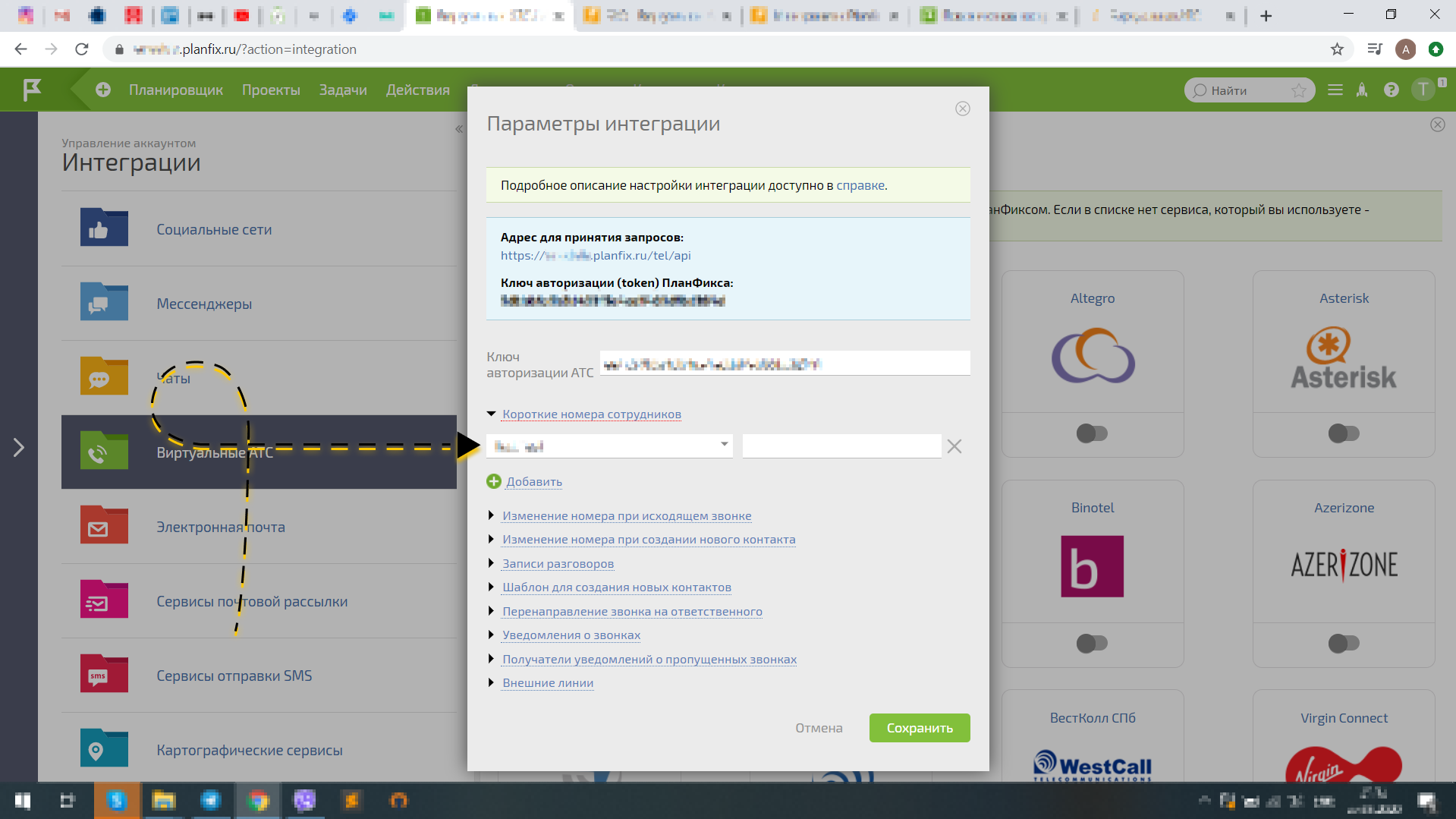1456x819 pixels.
Task: Click the PlanFix logo icon
Action: (x=32, y=90)
